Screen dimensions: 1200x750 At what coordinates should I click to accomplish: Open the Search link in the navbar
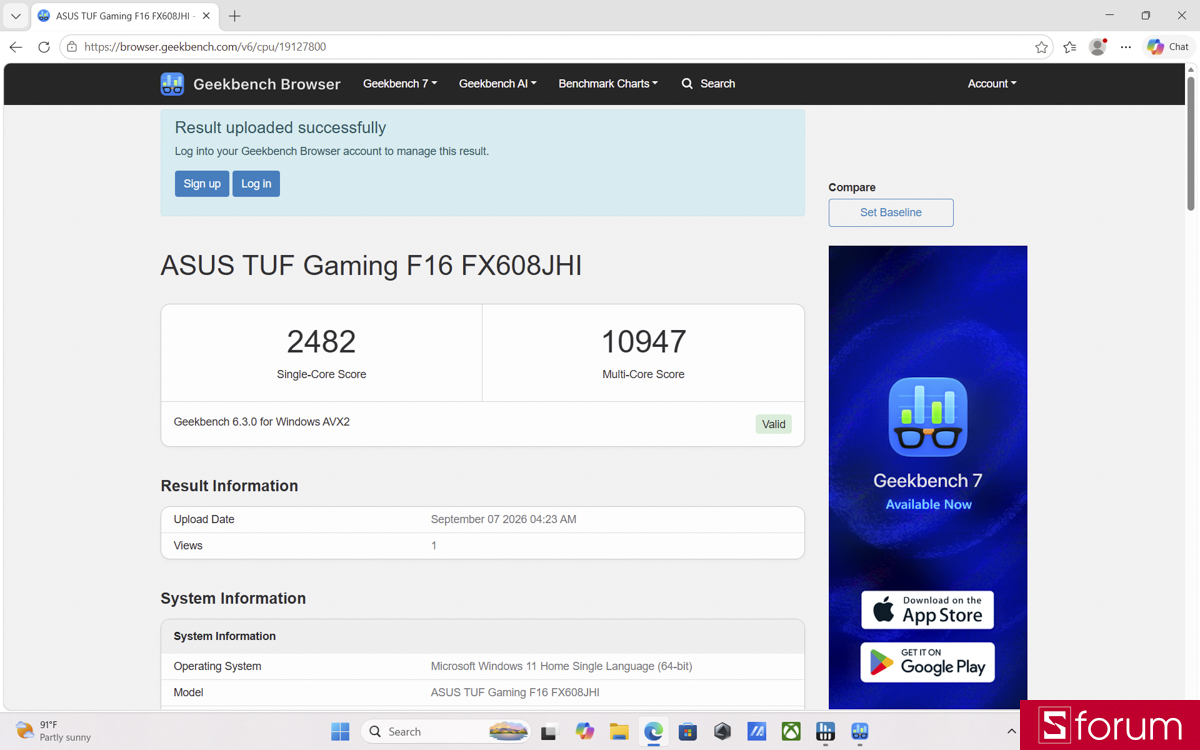tap(708, 84)
